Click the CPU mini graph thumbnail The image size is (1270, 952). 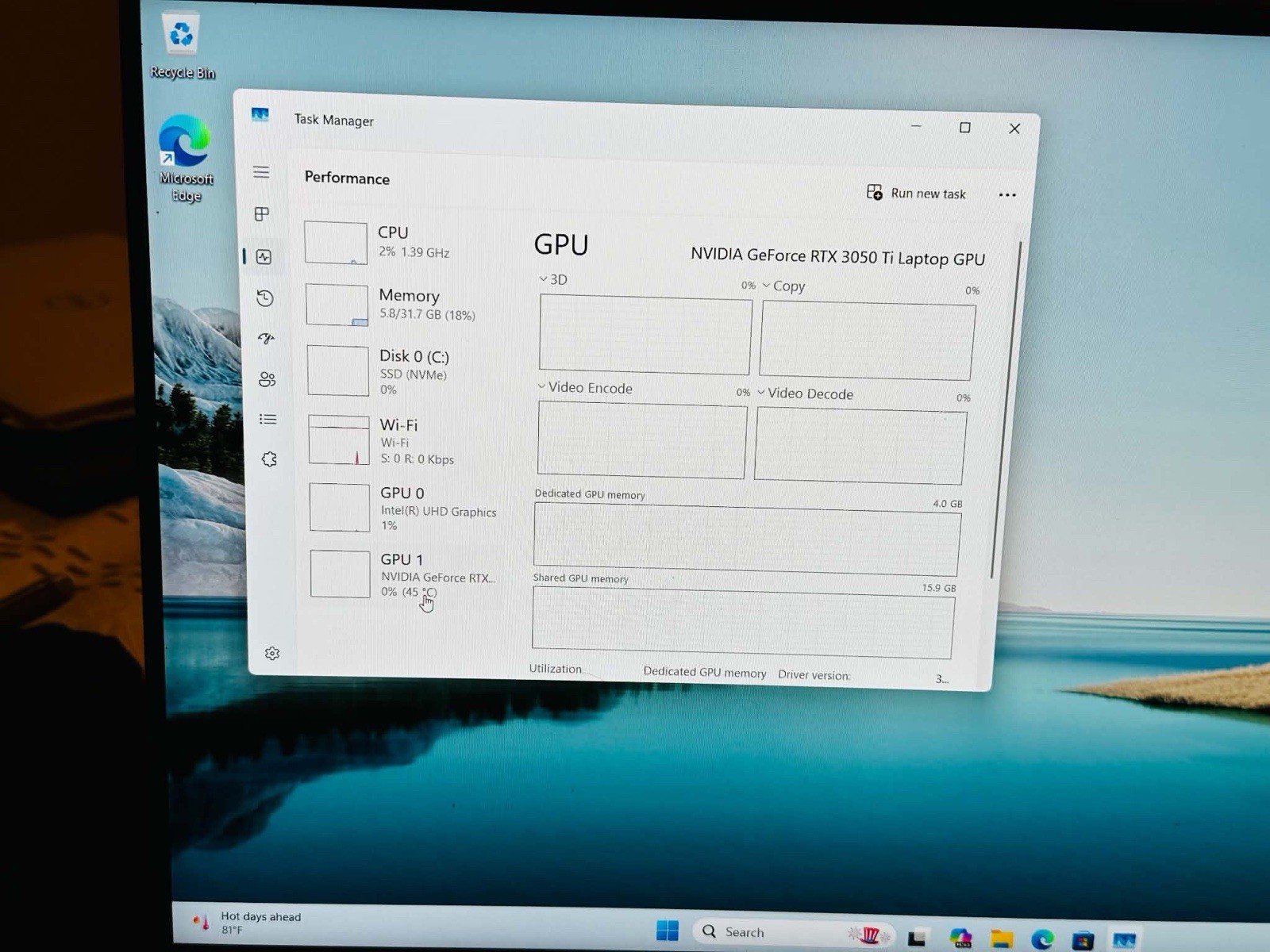(336, 242)
